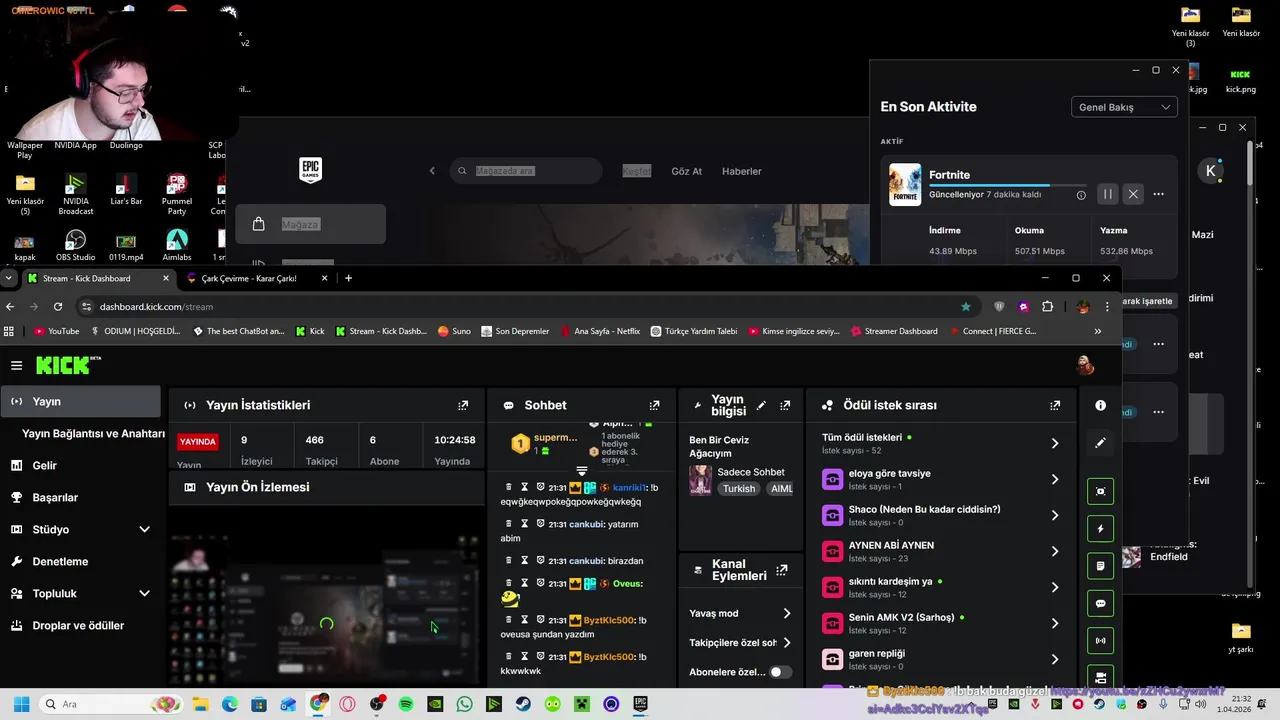This screenshot has width=1280, height=720.
Task: Click the screen capture icon in the right sidebar
Action: pos(1100,491)
